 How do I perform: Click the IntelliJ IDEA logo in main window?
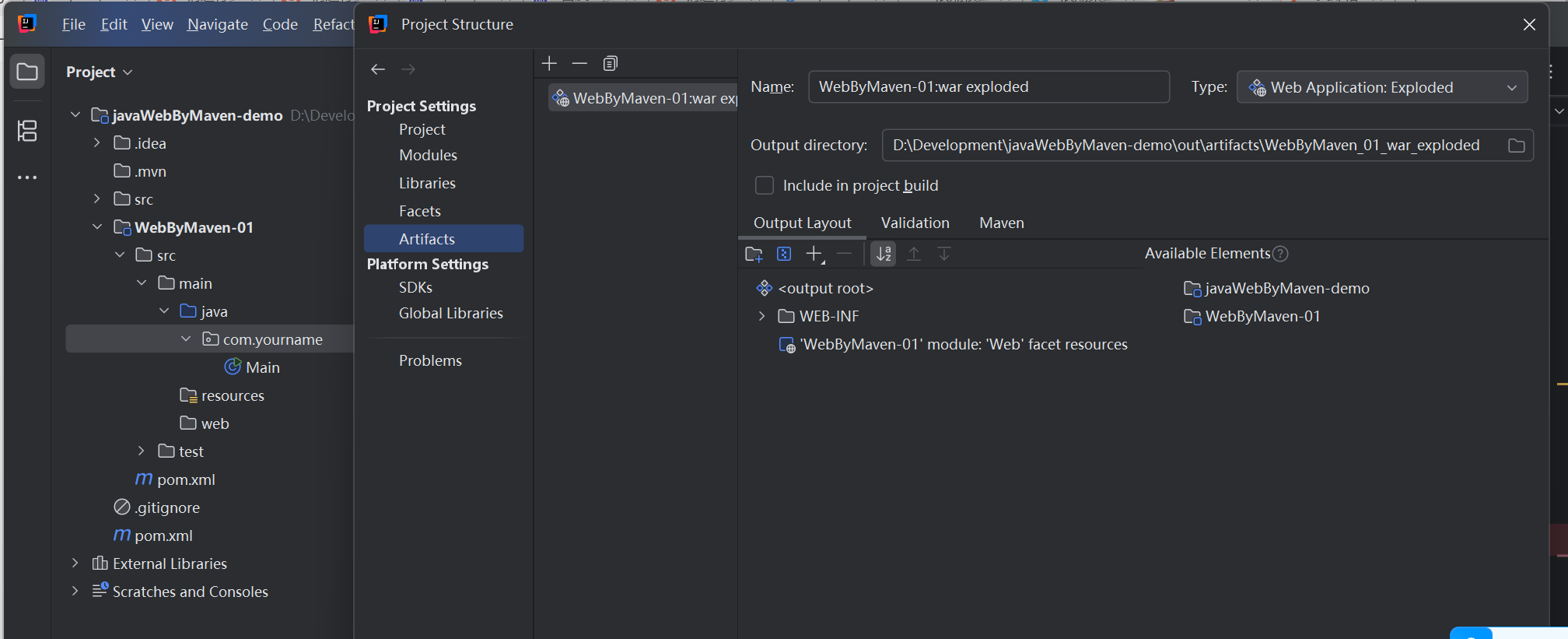27,24
